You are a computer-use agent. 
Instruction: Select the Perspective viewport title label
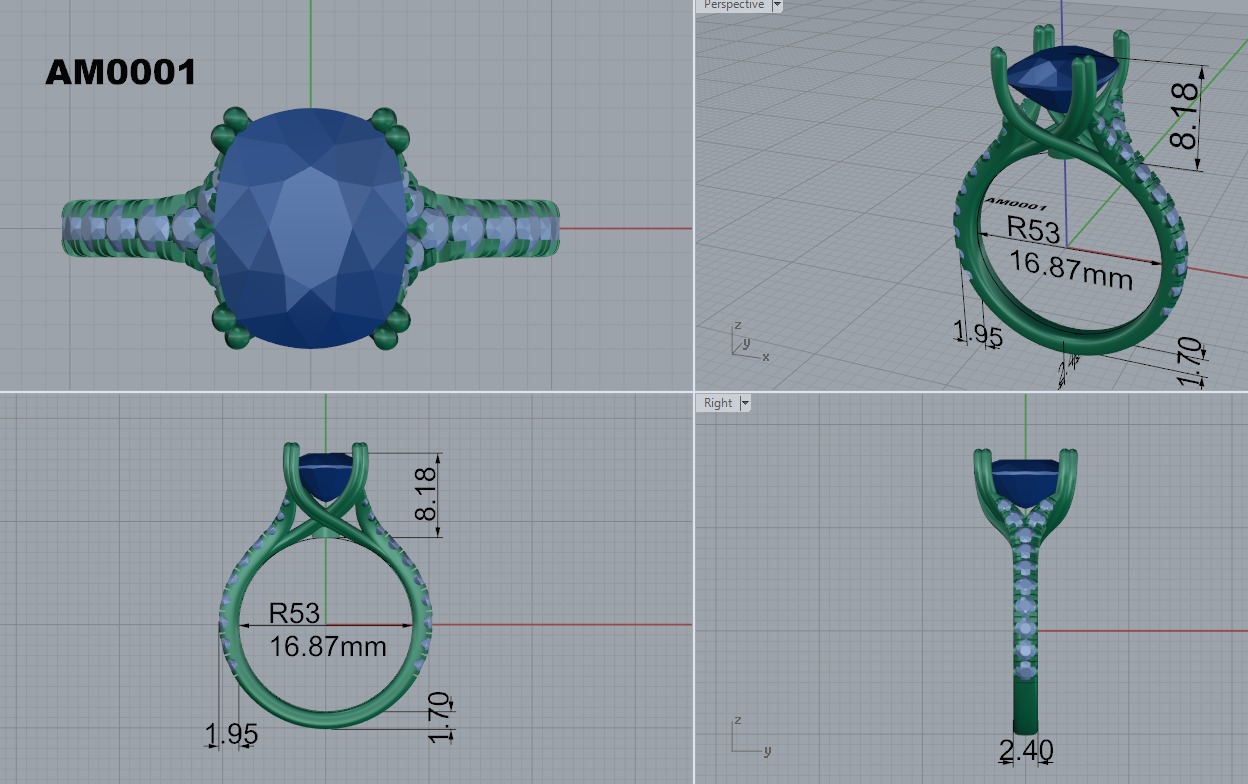click(733, 5)
